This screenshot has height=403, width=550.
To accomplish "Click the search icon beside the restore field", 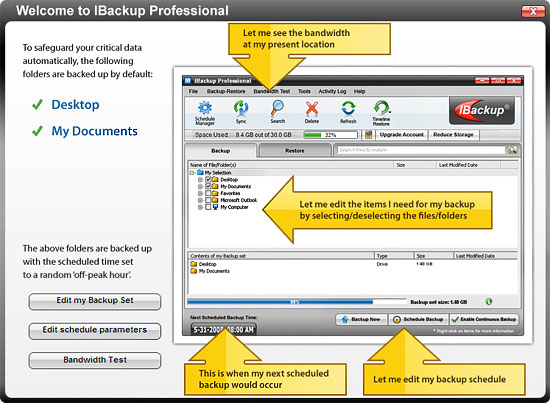I will [x=512, y=150].
